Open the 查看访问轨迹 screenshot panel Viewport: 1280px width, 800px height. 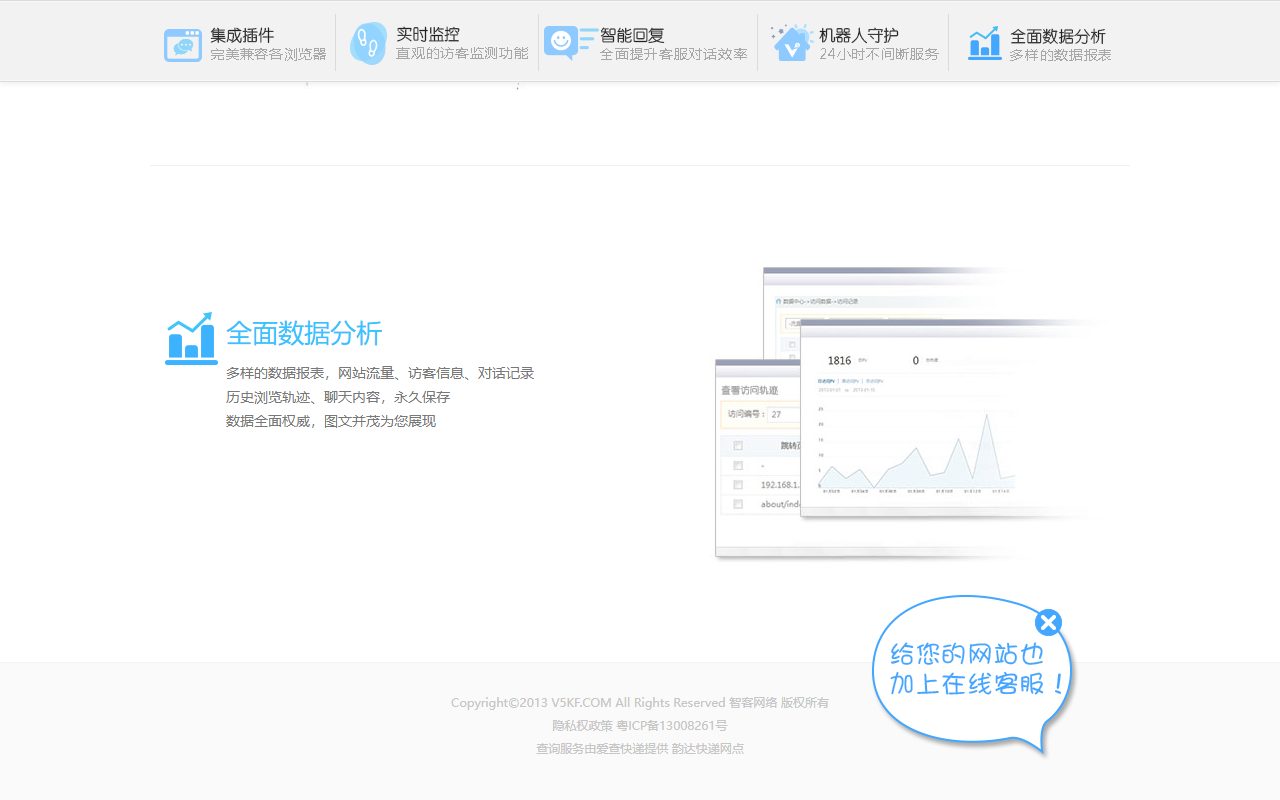[758, 458]
